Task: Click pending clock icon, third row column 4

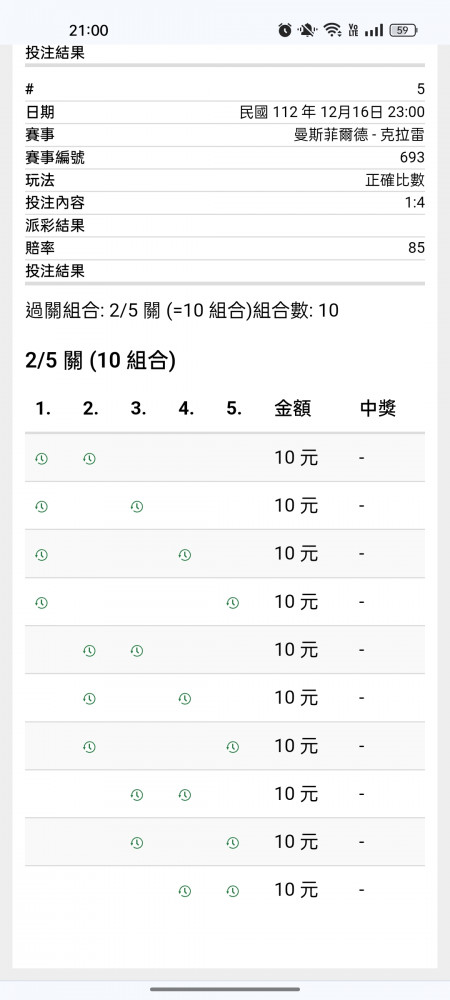Action: (185, 555)
